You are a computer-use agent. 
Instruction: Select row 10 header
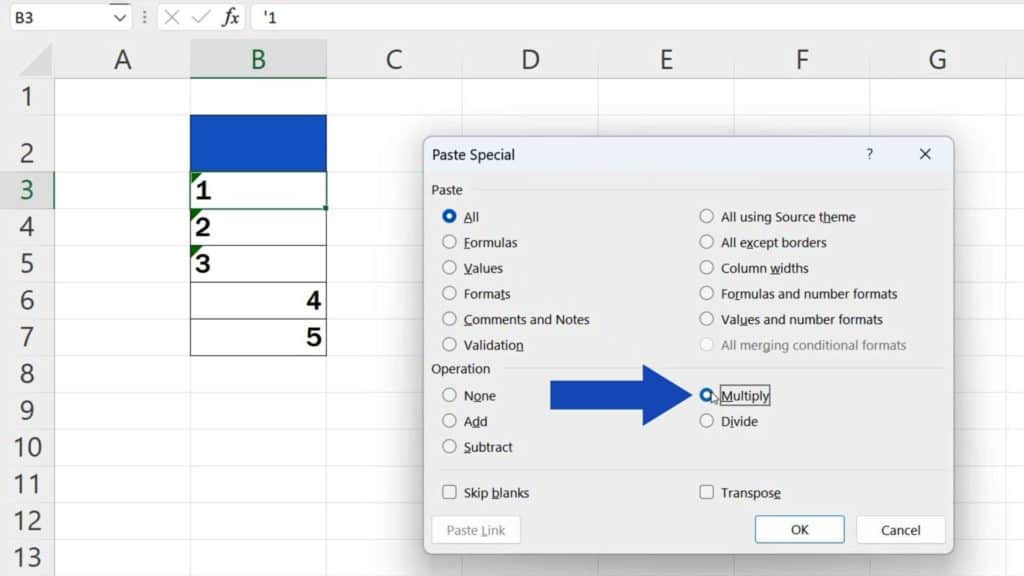coord(27,447)
